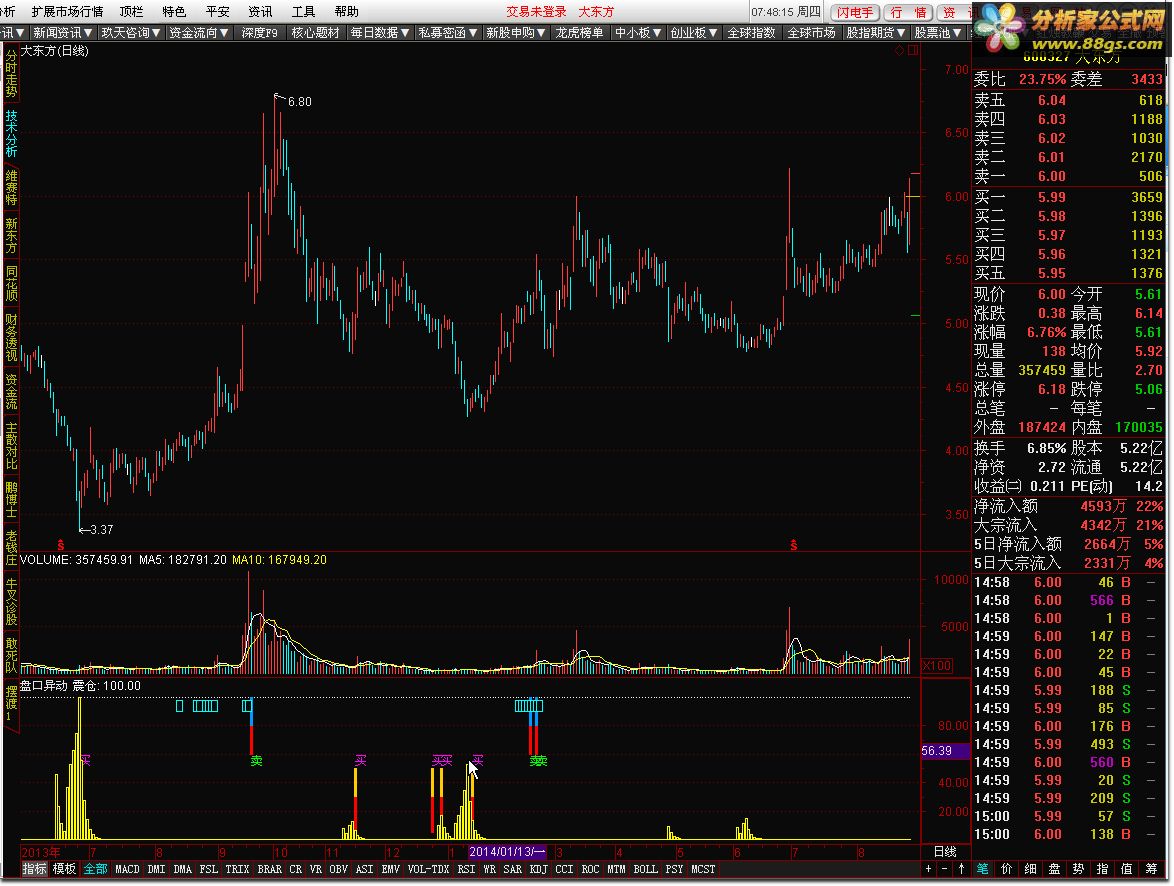Image resolution: width=1174 pixels, height=886 pixels.
Task: Click the 闪电手 button
Action: (854, 12)
